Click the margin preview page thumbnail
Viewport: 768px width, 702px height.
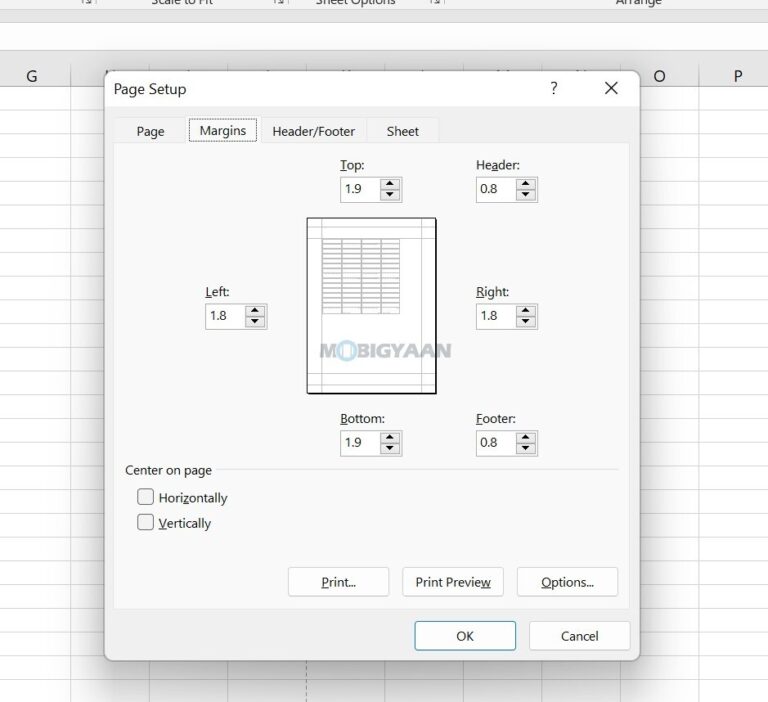(x=371, y=306)
